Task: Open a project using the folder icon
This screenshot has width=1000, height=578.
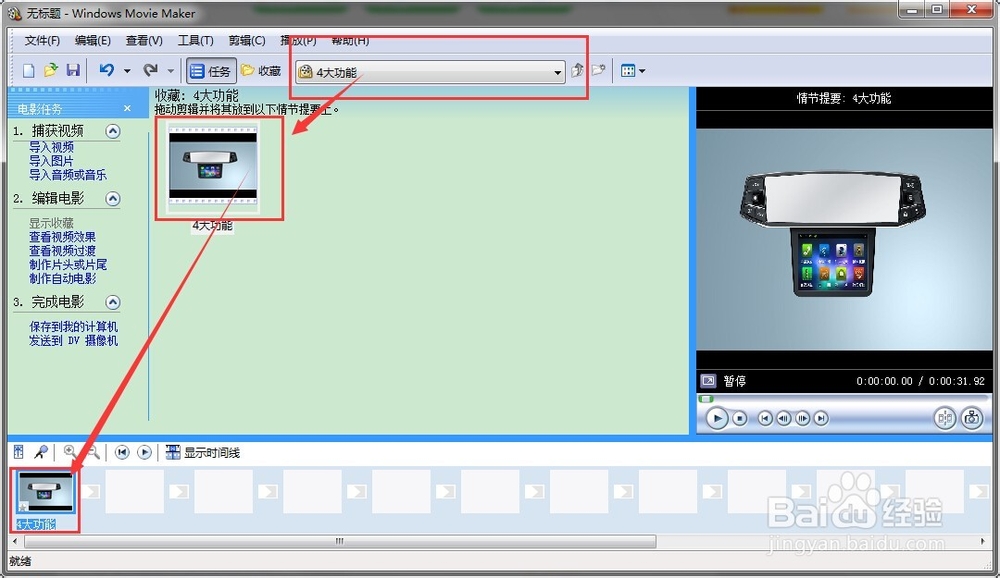Action: click(50, 70)
